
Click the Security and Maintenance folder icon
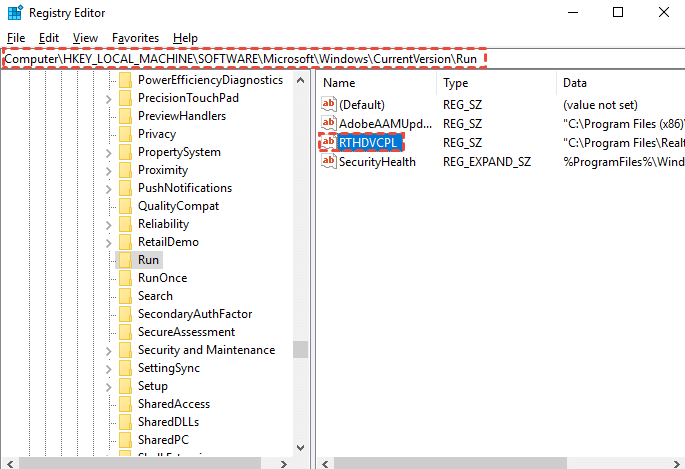[125, 350]
